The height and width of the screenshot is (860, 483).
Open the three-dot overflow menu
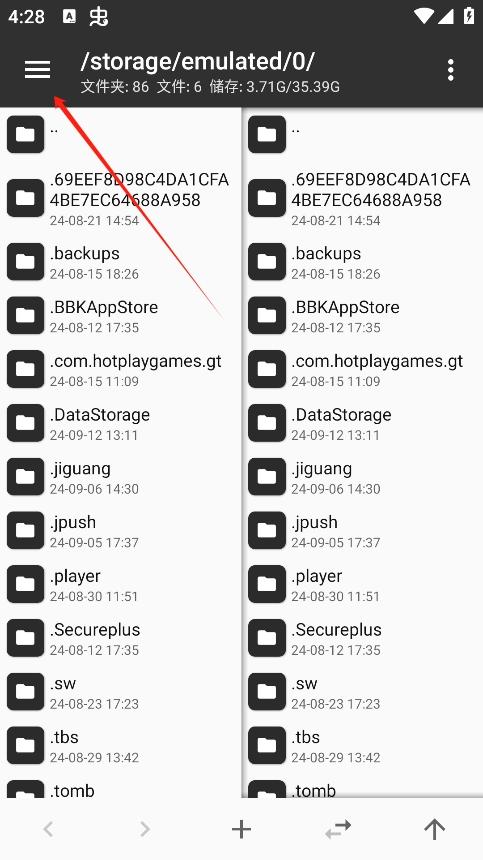click(451, 70)
